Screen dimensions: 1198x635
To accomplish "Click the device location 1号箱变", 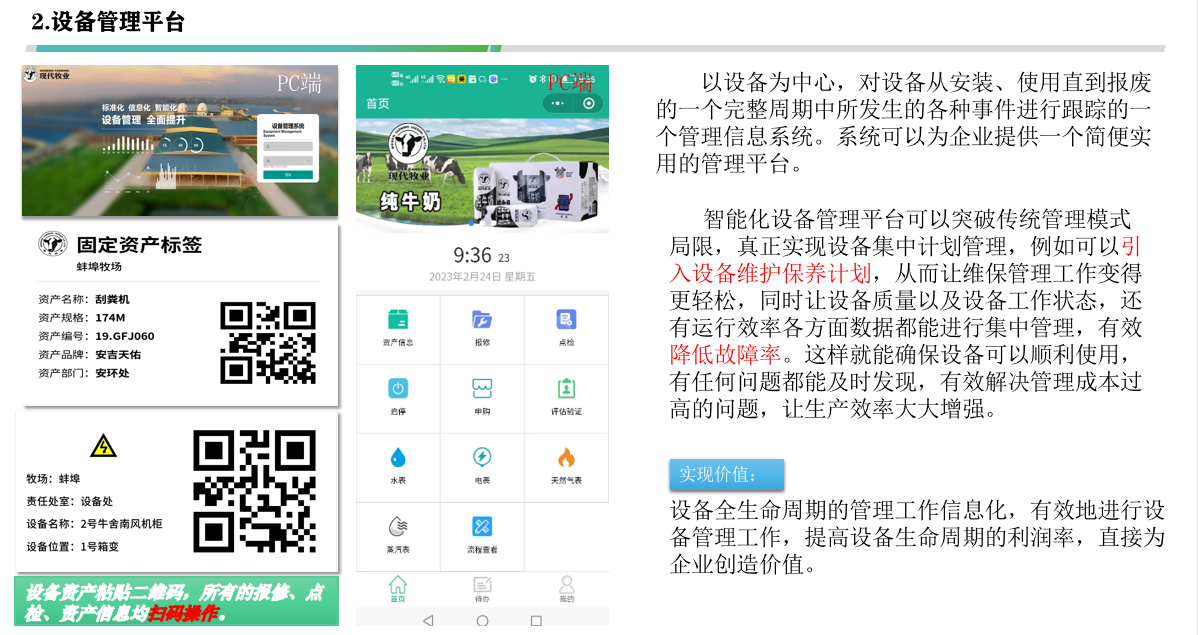I will pyautogui.click(x=99, y=546).
